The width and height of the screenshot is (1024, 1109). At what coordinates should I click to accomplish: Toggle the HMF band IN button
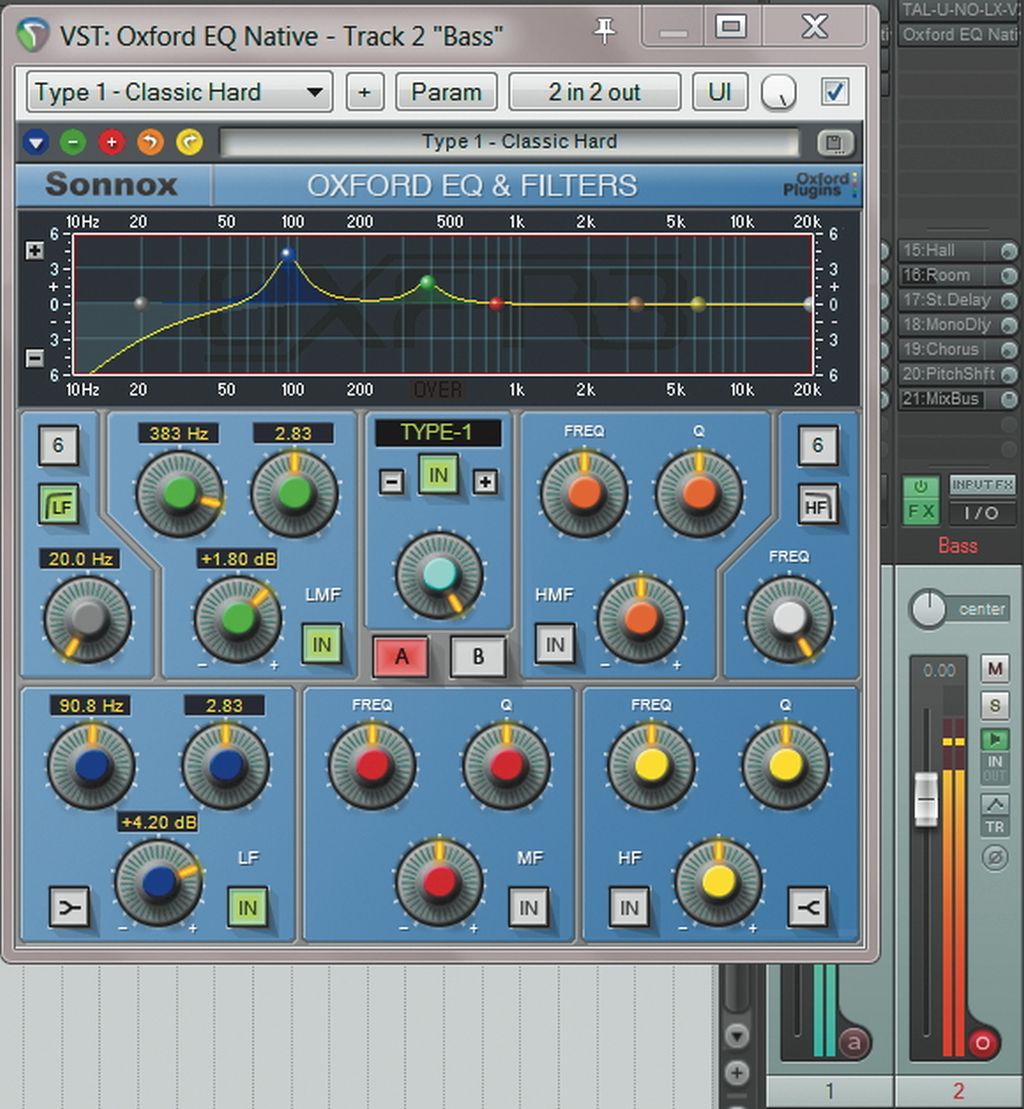pos(554,644)
